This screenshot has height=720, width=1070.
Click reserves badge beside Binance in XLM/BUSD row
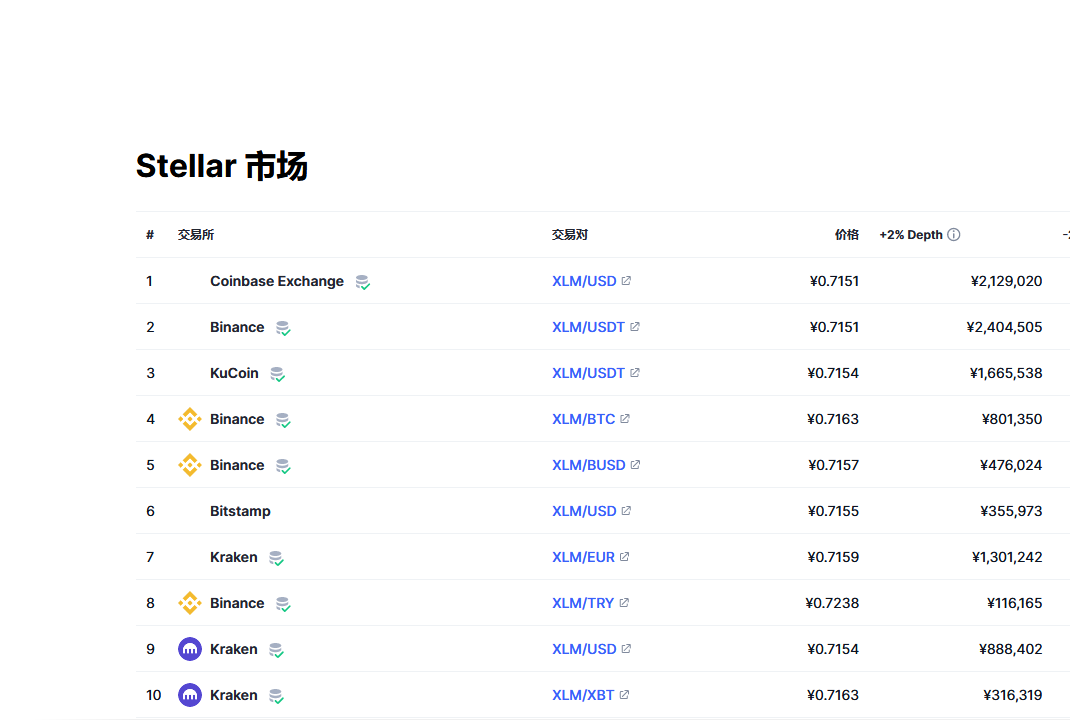click(x=283, y=466)
